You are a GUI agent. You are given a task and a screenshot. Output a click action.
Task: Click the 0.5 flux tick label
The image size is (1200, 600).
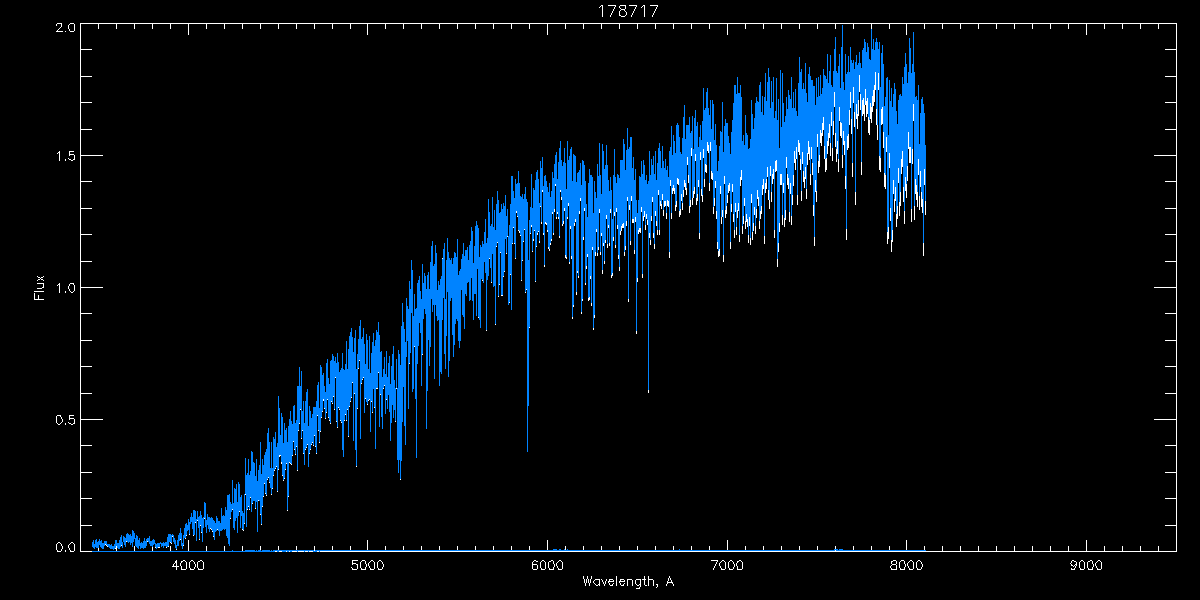point(66,419)
